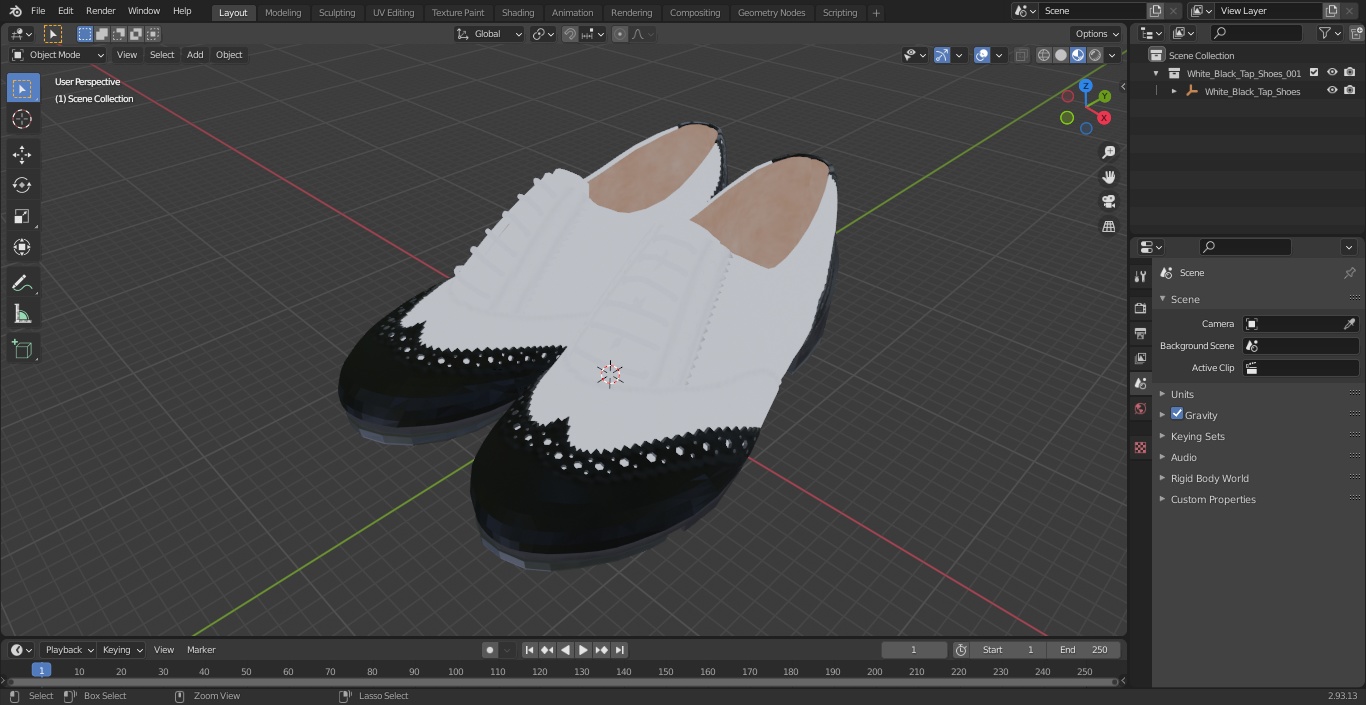
Task: Open the Output properties tab
Action: coord(1140,333)
